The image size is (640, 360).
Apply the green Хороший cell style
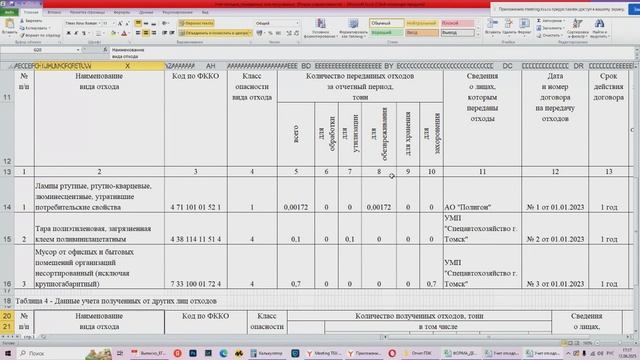point(387,33)
